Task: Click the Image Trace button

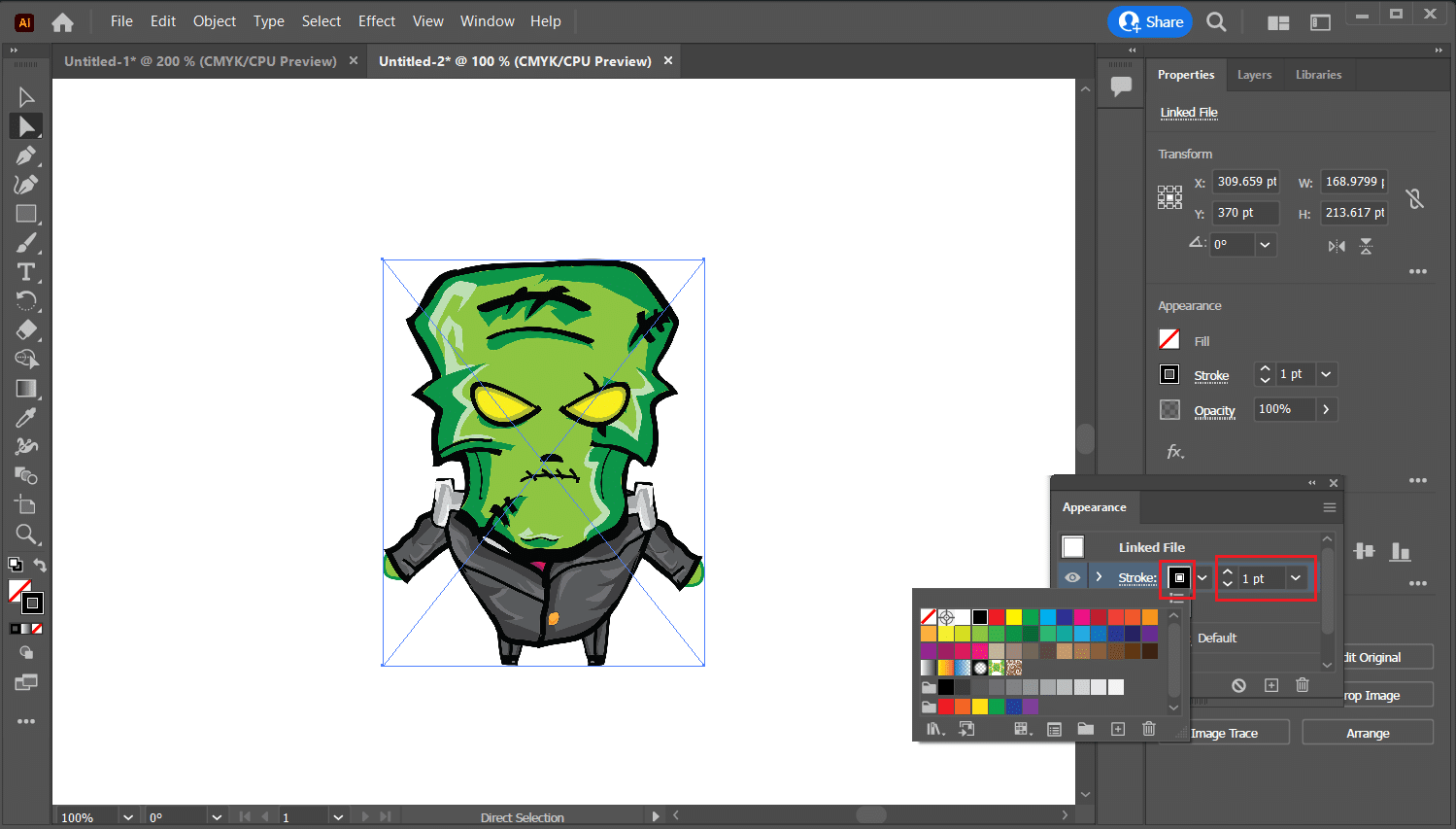Action: [1224, 733]
